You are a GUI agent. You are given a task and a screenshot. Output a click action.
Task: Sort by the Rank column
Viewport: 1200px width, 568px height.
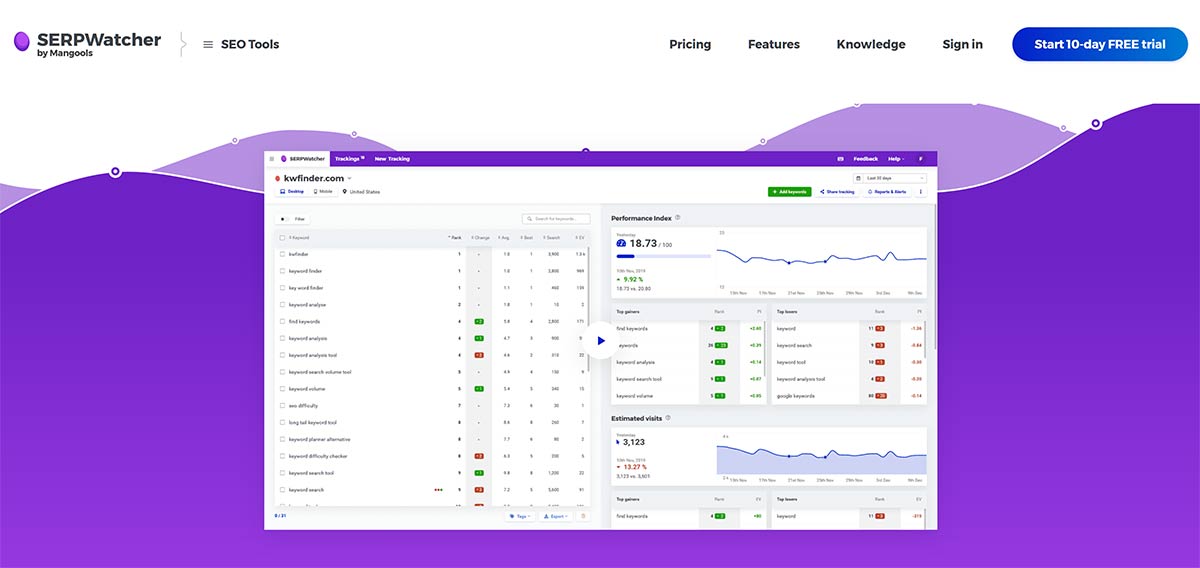455,237
